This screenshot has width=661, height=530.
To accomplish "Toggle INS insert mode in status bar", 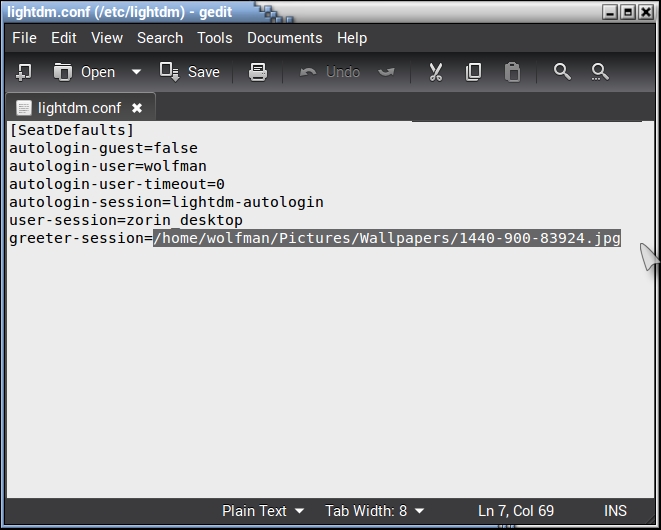I will [615, 510].
